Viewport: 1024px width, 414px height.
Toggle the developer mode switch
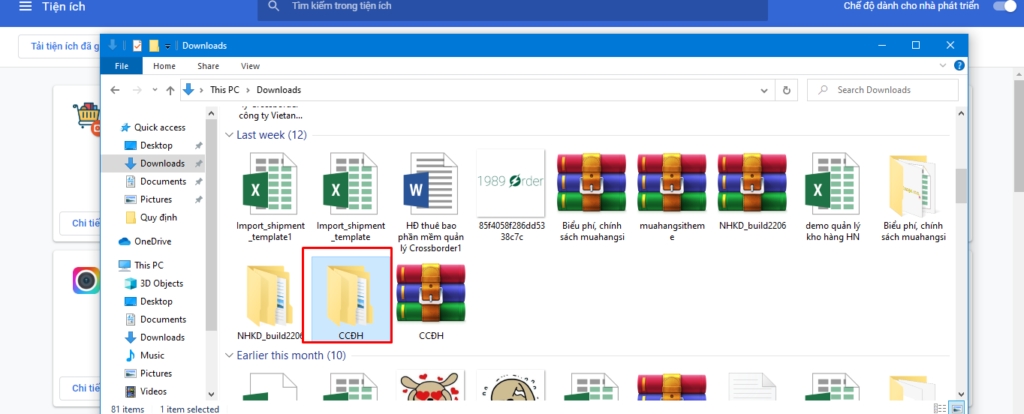1003,7
